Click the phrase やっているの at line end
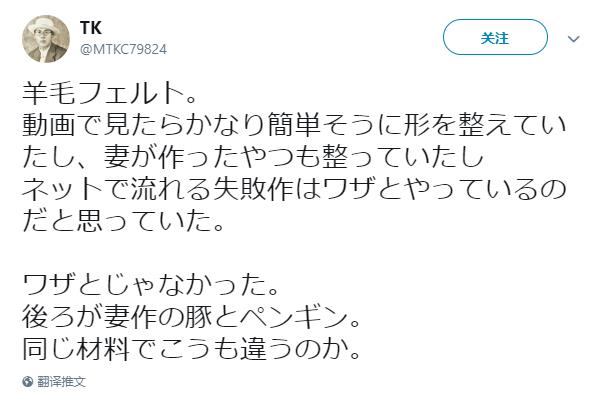The image size is (614, 395). click(485, 189)
